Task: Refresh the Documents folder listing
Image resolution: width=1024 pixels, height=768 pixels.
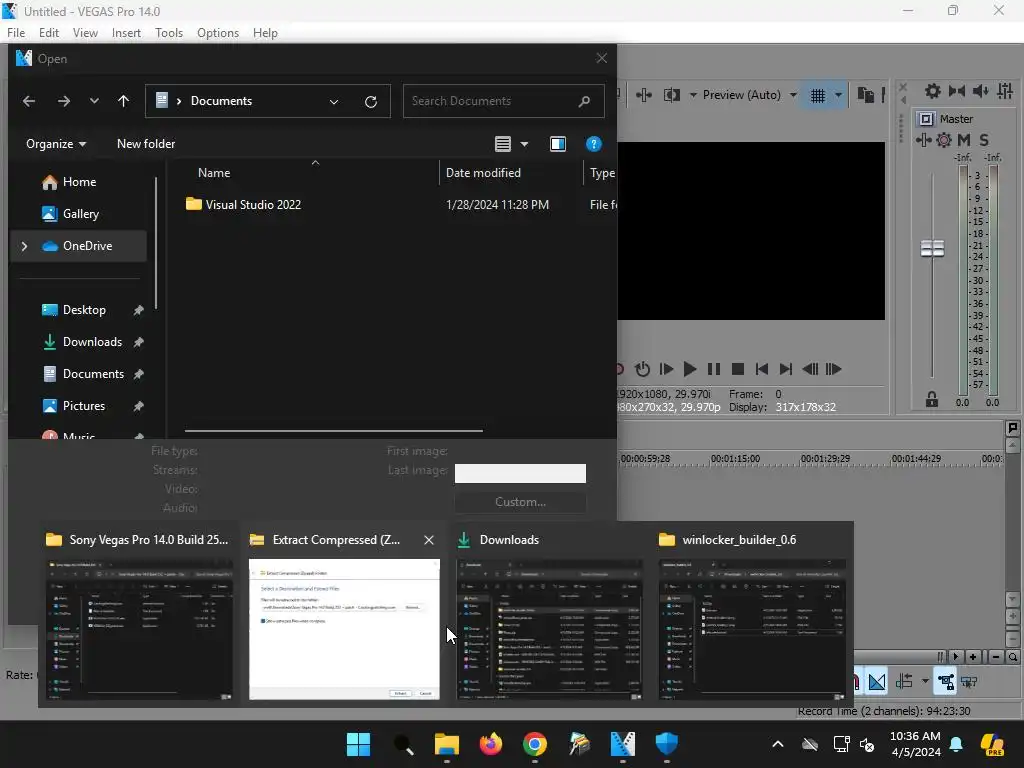Action: coord(370,102)
